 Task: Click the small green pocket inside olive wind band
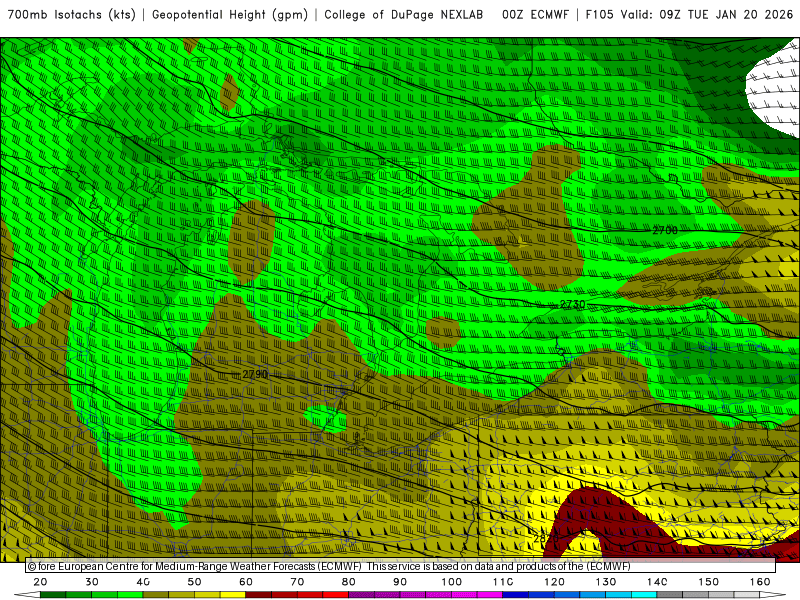pyautogui.click(x=326, y=419)
